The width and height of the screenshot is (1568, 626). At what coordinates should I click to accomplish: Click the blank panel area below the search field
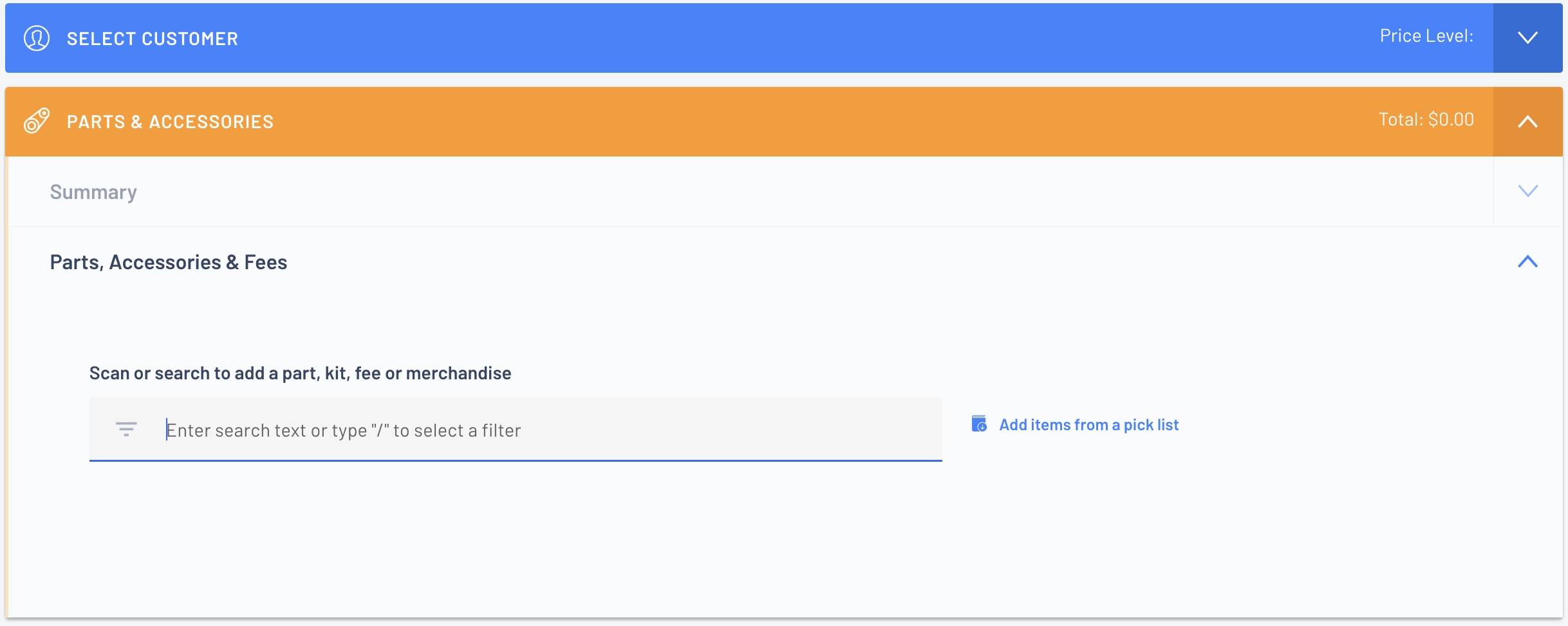(x=772, y=541)
